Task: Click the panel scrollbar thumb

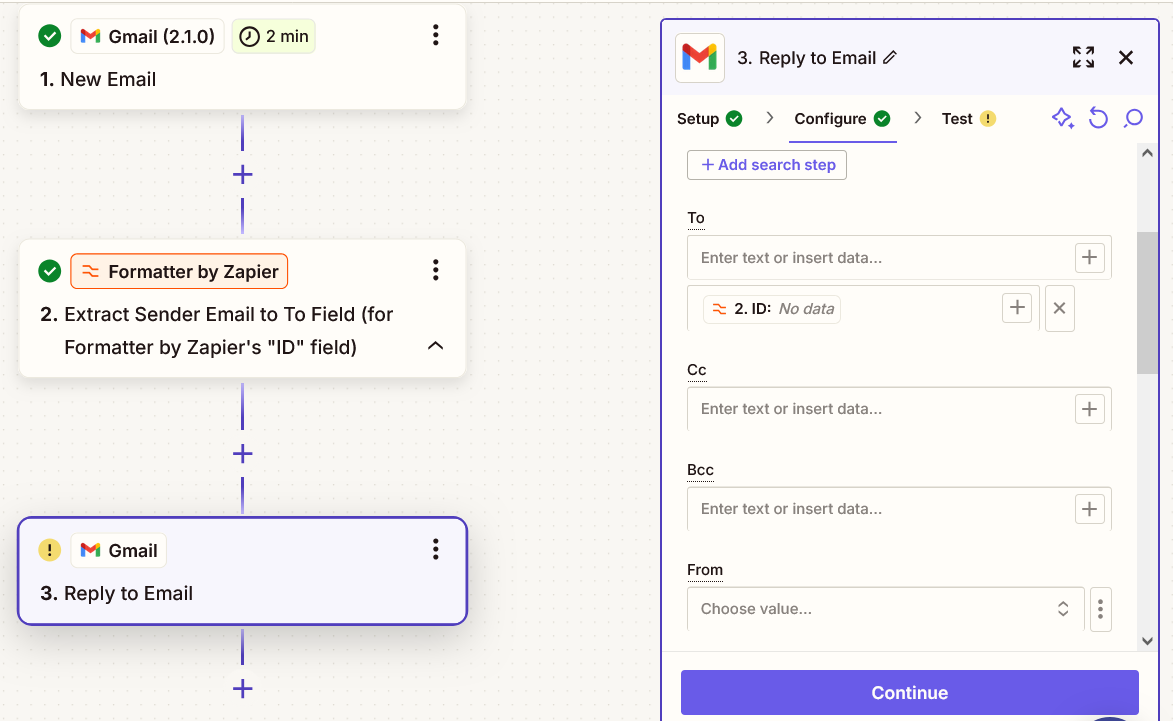Action: (1147, 303)
